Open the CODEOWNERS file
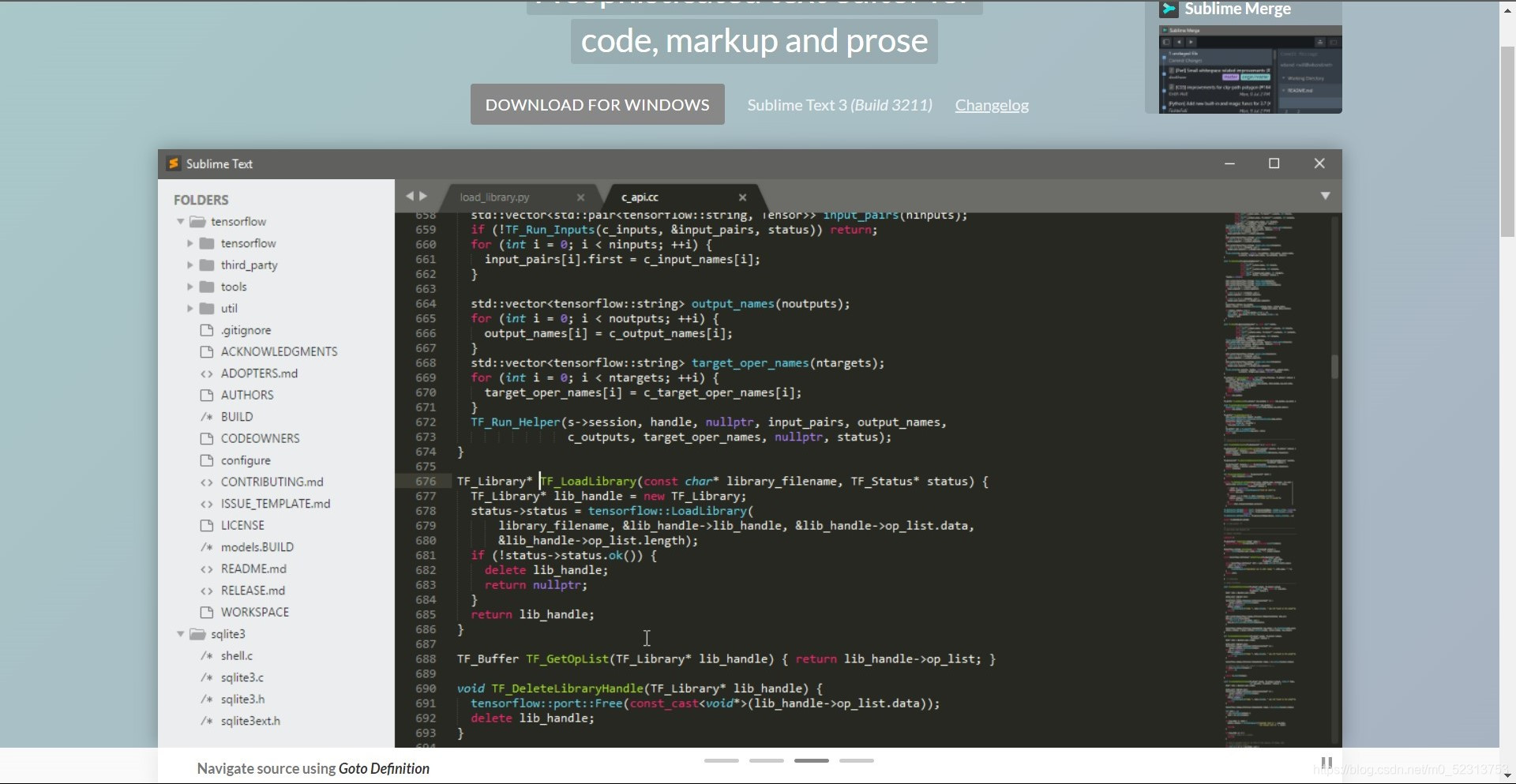This screenshot has height=784, width=1516. pyautogui.click(x=260, y=438)
